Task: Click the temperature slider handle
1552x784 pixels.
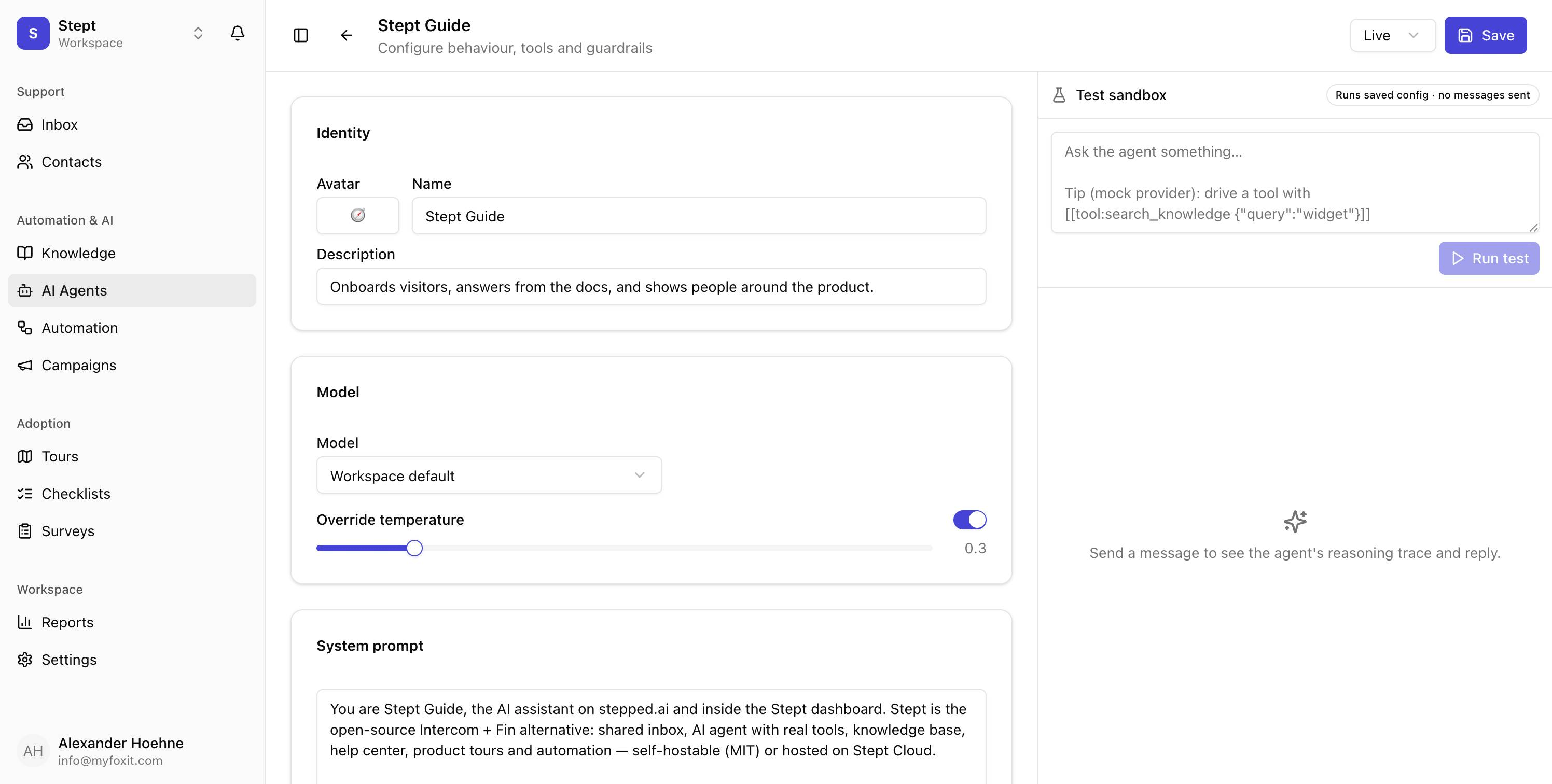Action: point(414,548)
